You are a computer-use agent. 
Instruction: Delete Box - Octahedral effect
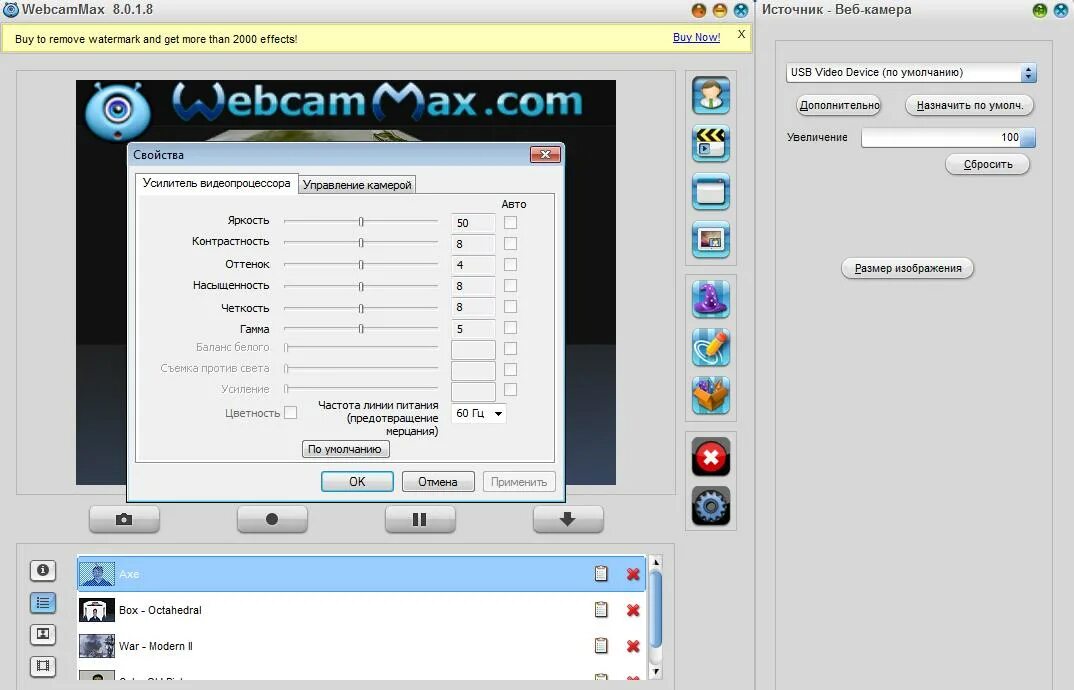[633, 610]
